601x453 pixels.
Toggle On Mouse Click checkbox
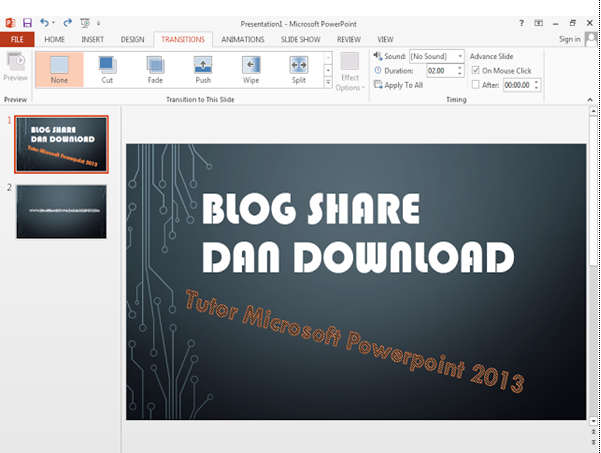click(x=476, y=71)
